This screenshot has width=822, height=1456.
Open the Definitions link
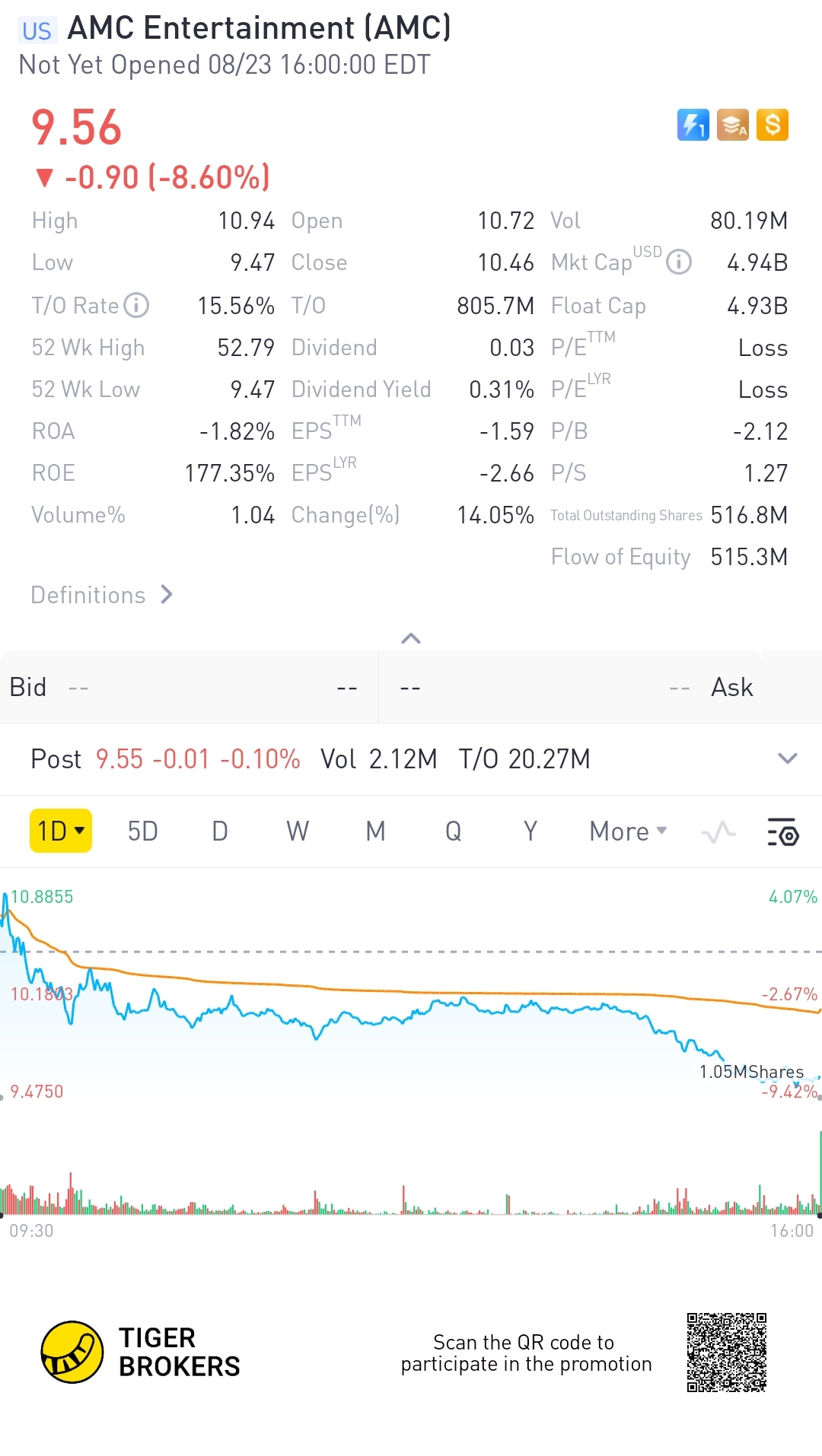coord(102,595)
